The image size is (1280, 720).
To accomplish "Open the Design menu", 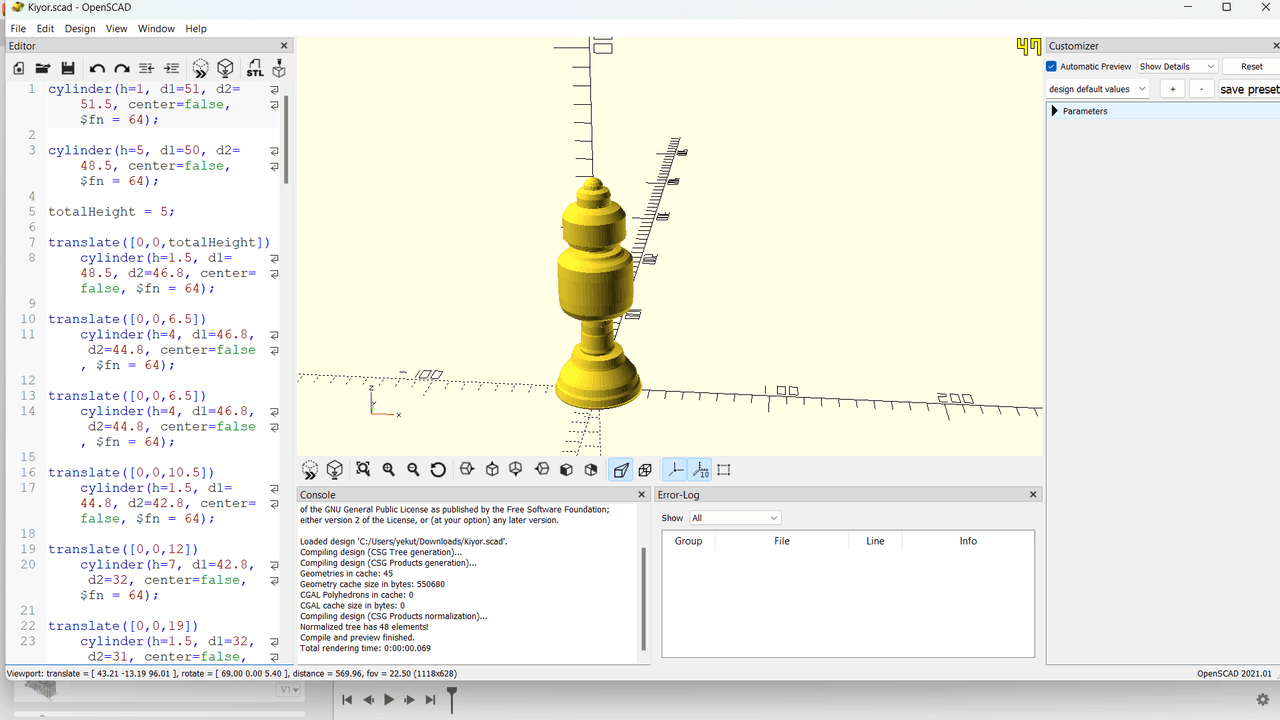I will tap(80, 29).
